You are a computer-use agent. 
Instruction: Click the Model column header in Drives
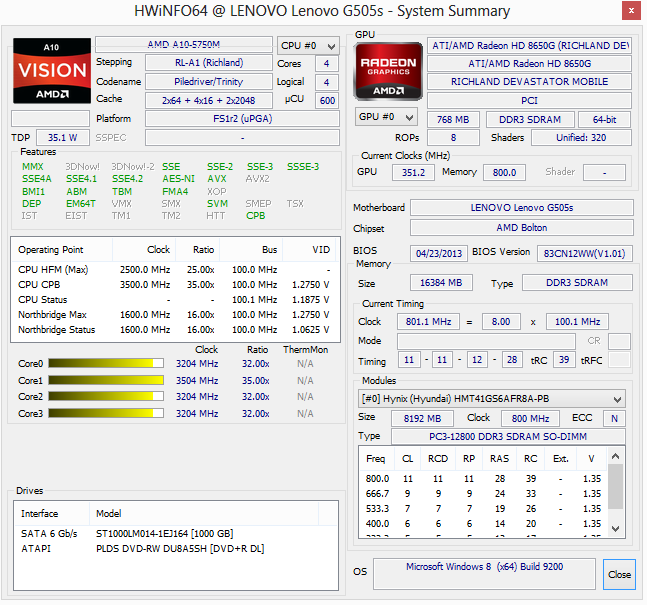tap(204, 513)
